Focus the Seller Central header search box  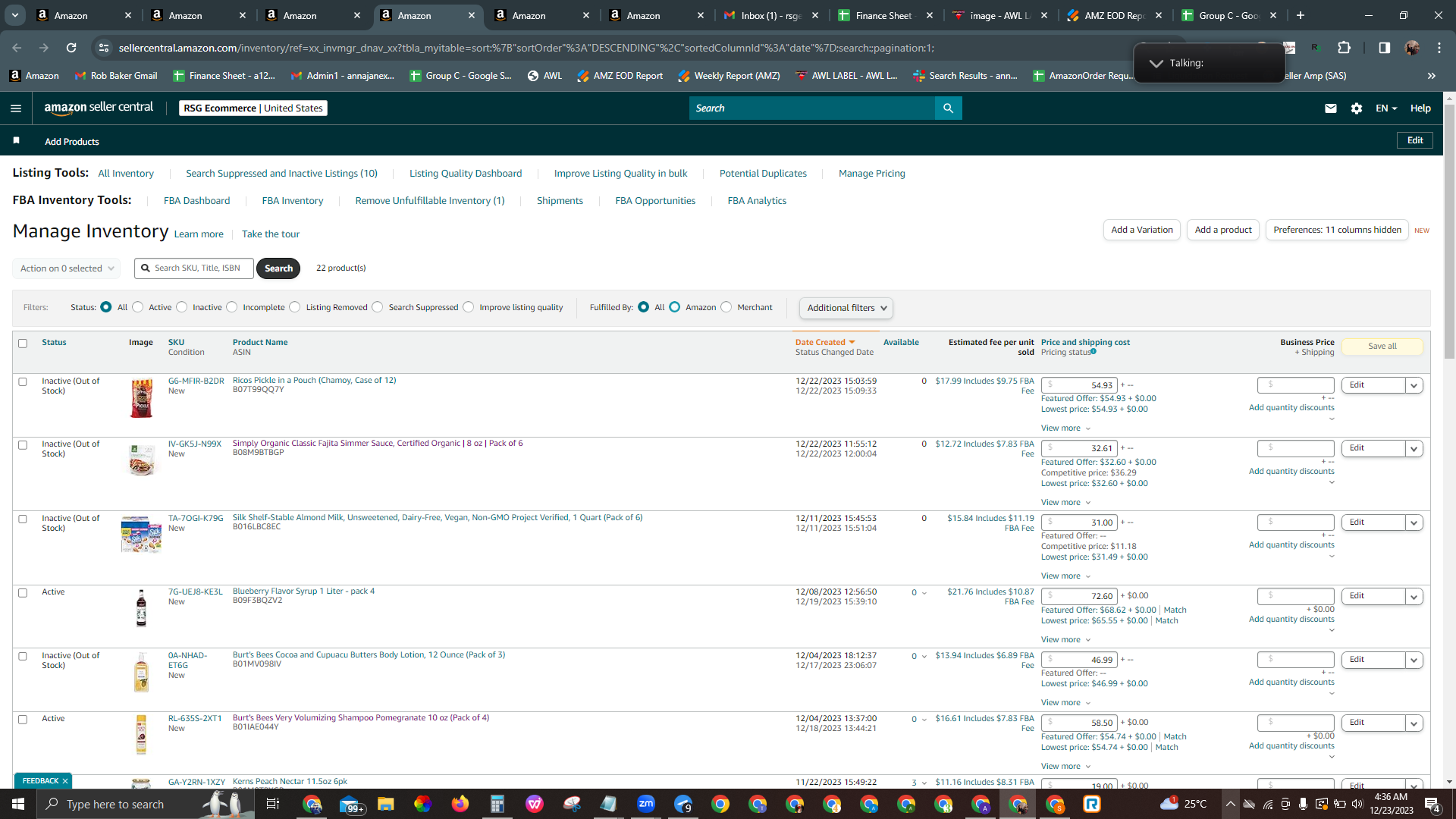[x=812, y=108]
